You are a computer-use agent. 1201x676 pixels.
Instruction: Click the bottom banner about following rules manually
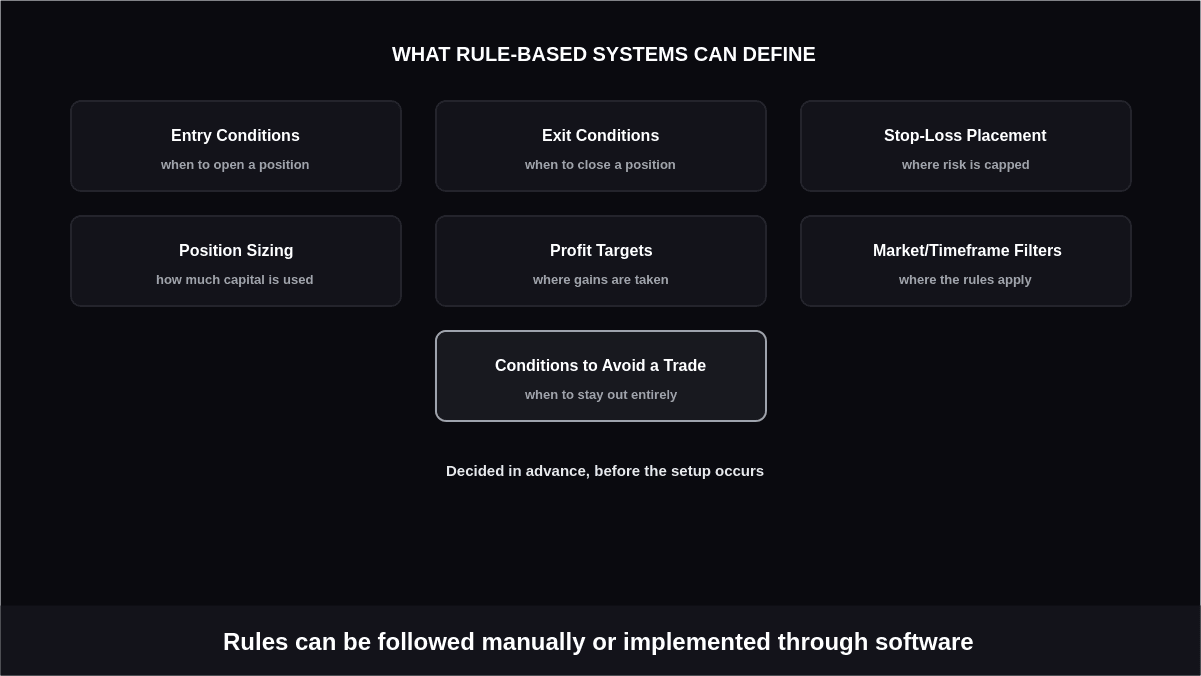coord(600,641)
